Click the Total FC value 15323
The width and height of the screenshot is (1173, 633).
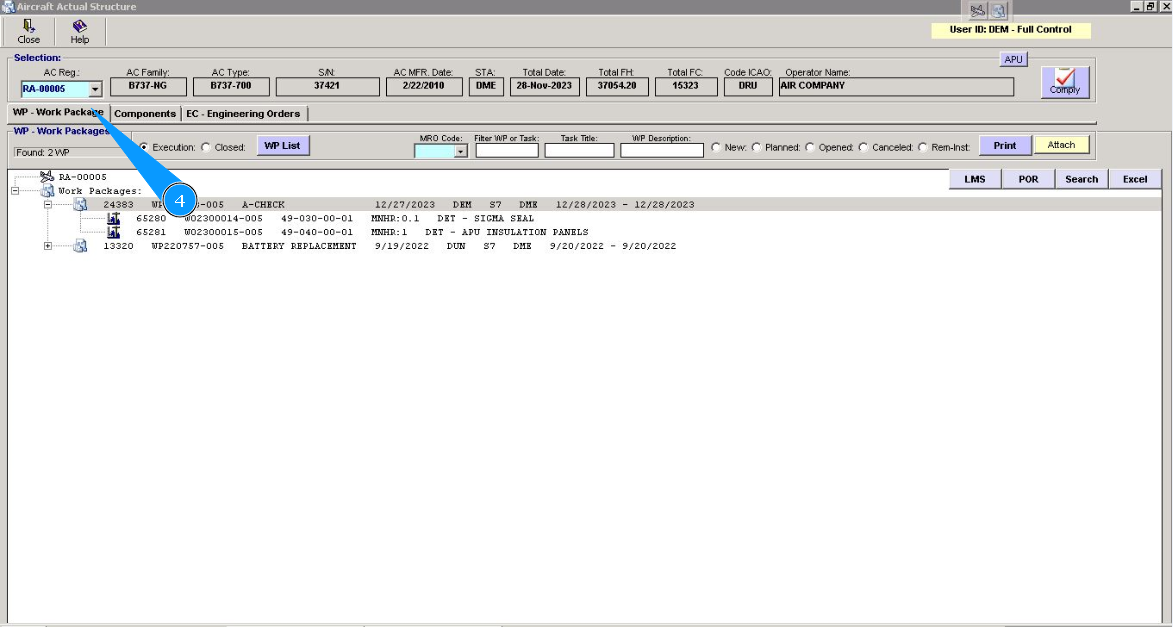[686, 86]
